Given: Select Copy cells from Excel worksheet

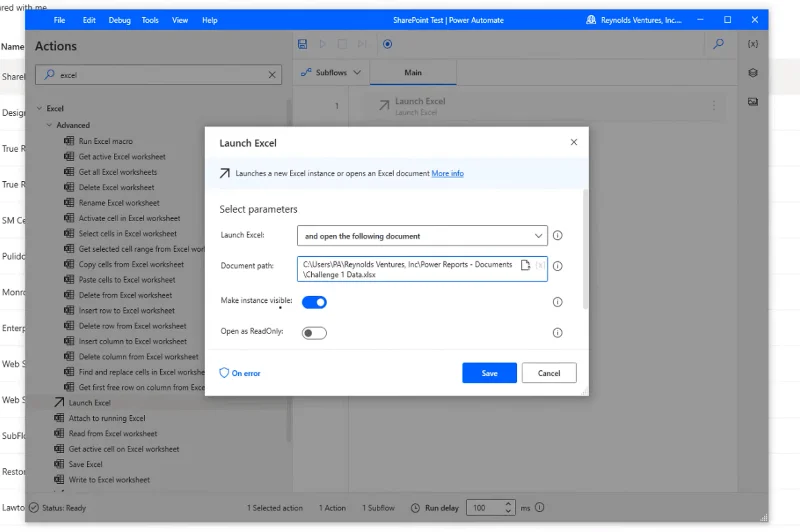Looking at the screenshot, I should coord(131,264).
